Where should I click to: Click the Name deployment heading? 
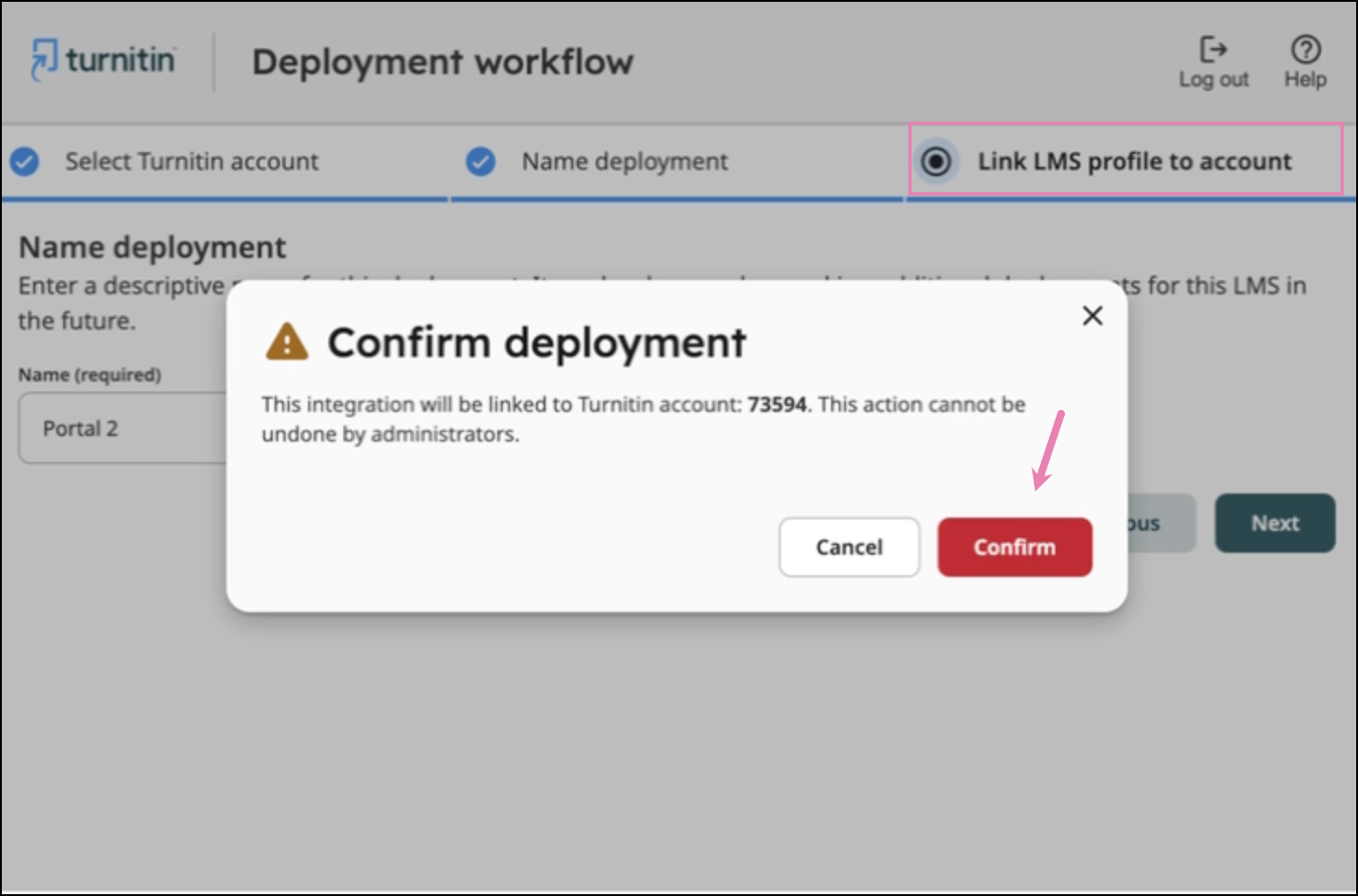click(x=153, y=248)
